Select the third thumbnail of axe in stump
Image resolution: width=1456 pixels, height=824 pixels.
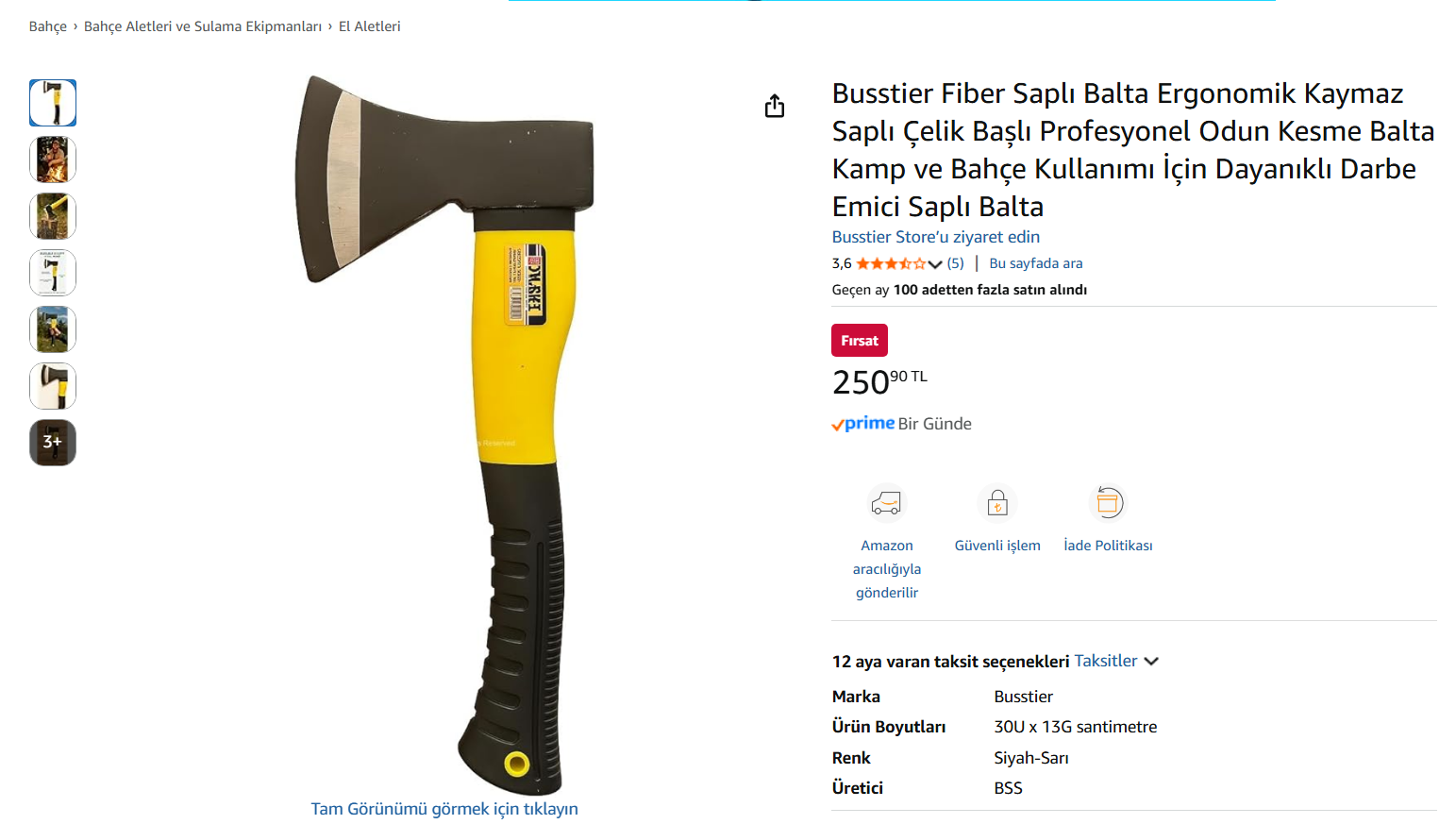click(x=53, y=216)
